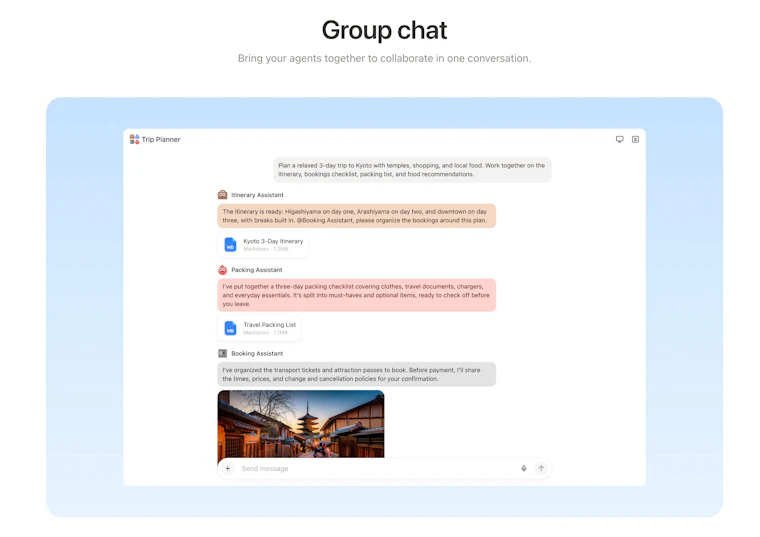Click the Packing Assistant name label

pos(257,270)
